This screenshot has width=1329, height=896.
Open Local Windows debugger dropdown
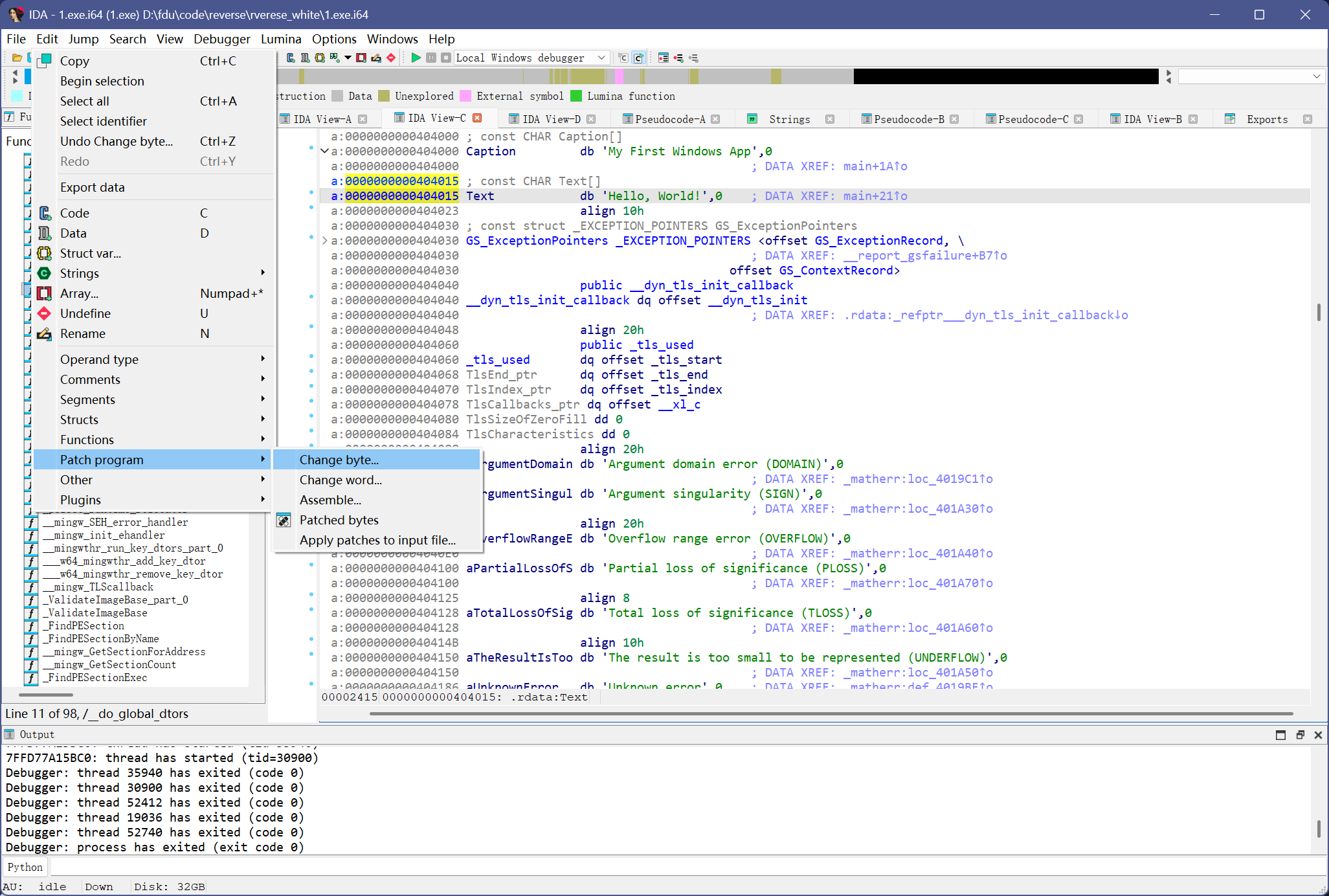tap(601, 58)
